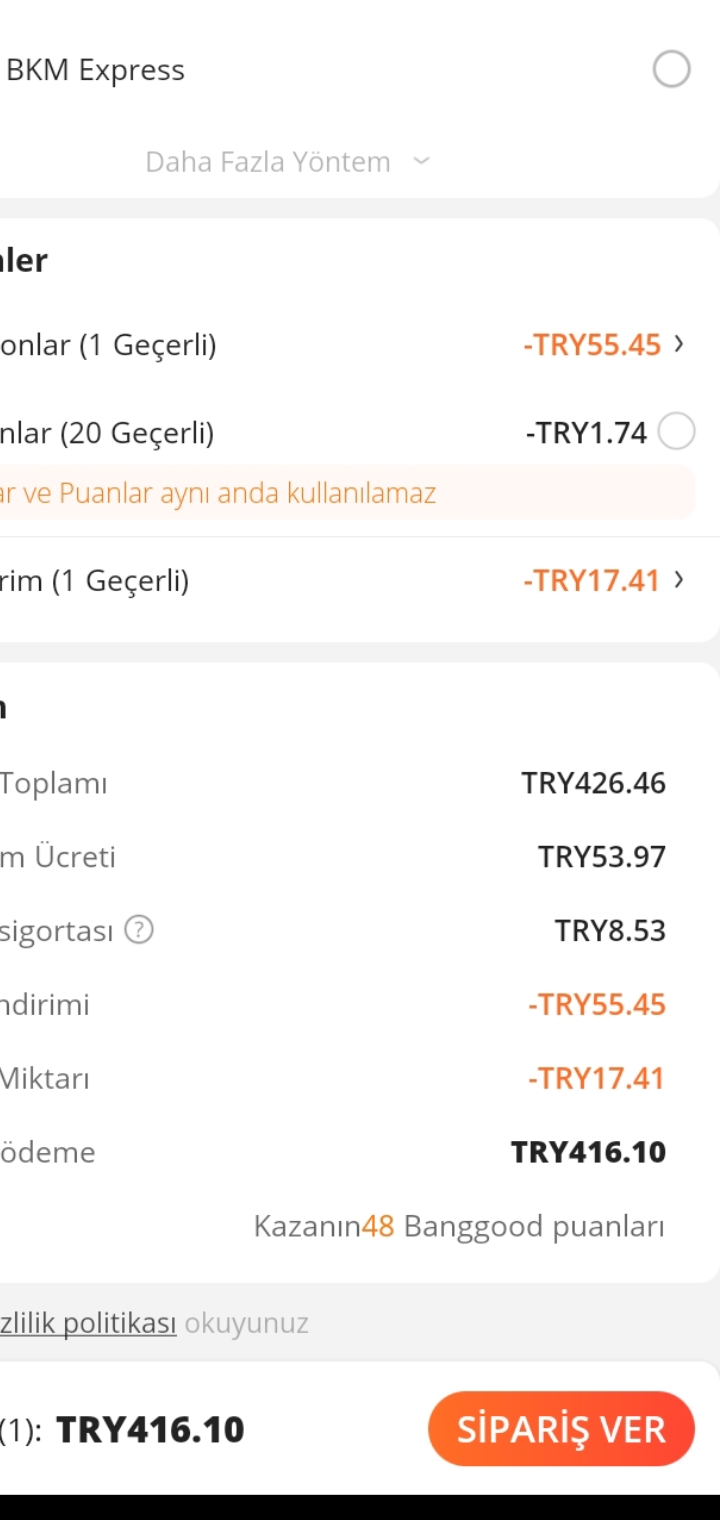Select the coupons row labeled 1 Geçerli
The height and width of the screenshot is (1520, 720).
click(108, 346)
